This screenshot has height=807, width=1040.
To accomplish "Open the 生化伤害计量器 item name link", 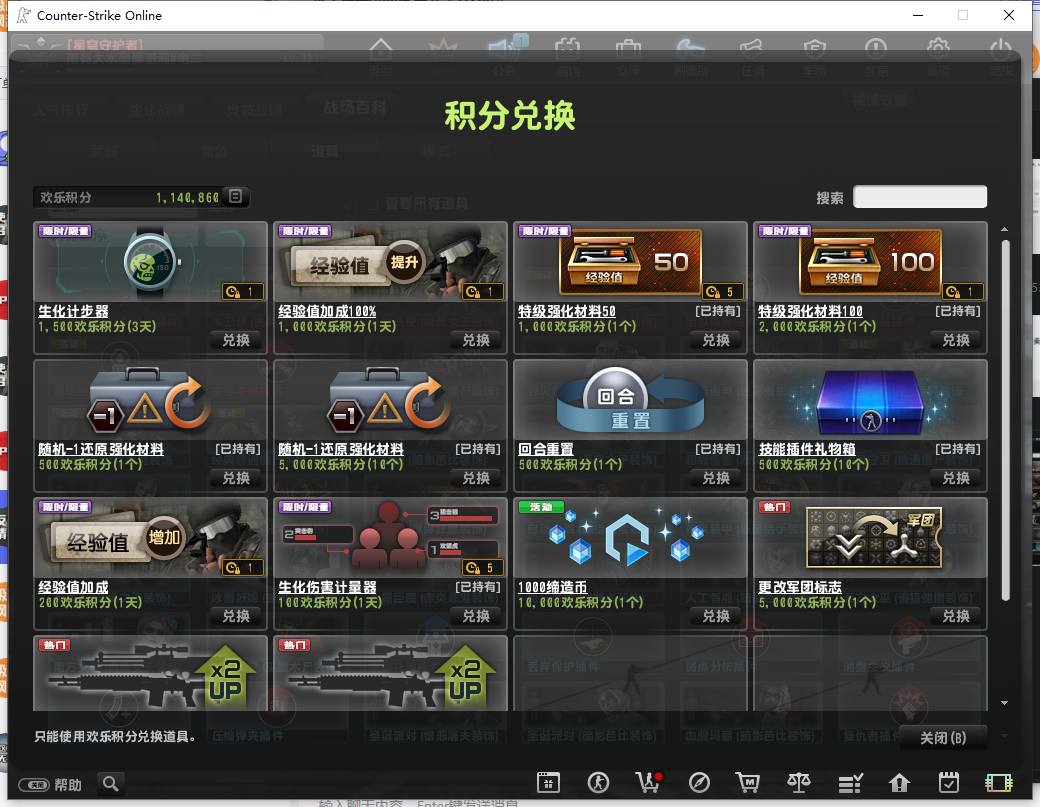I will coord(327,588).
